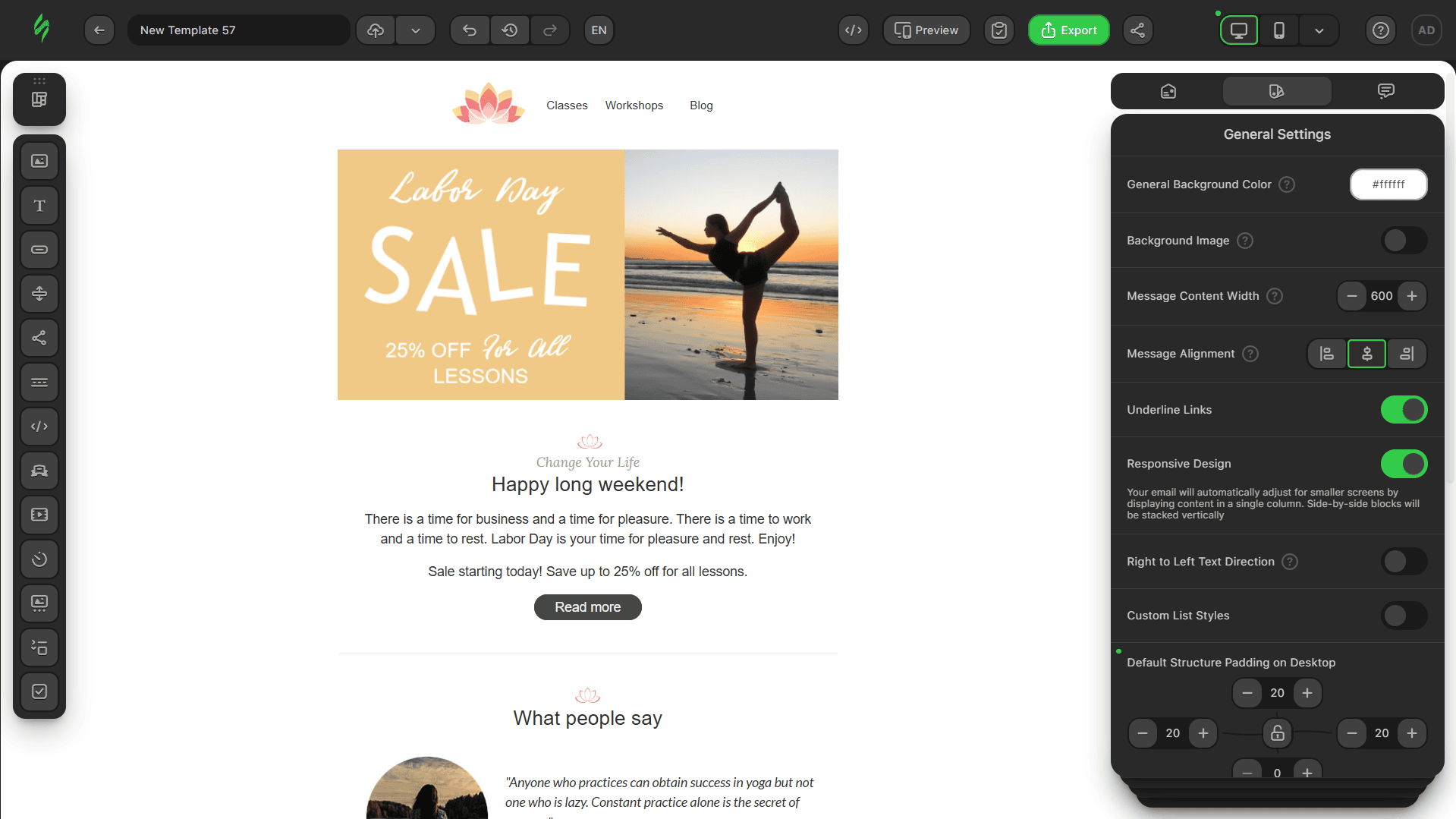This screenshot has height=819, width=1456.
Task: Expand the save options dropdown arrow
Action: [416, 30]
